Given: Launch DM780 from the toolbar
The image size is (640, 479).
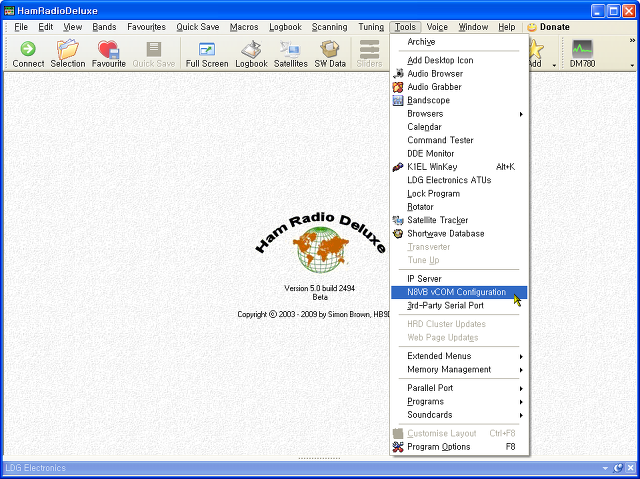Looking at the screenshot, I should [582, 53].
